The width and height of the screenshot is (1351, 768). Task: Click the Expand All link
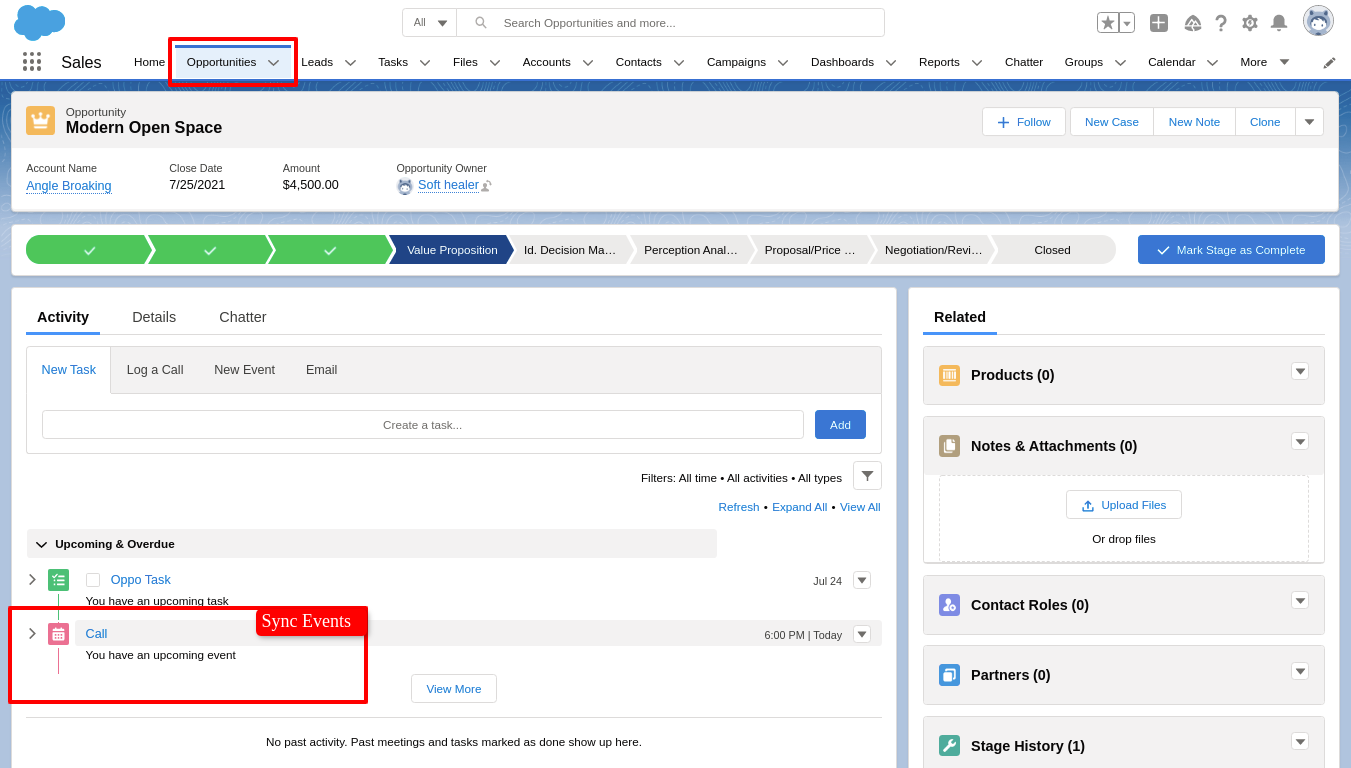799,507
